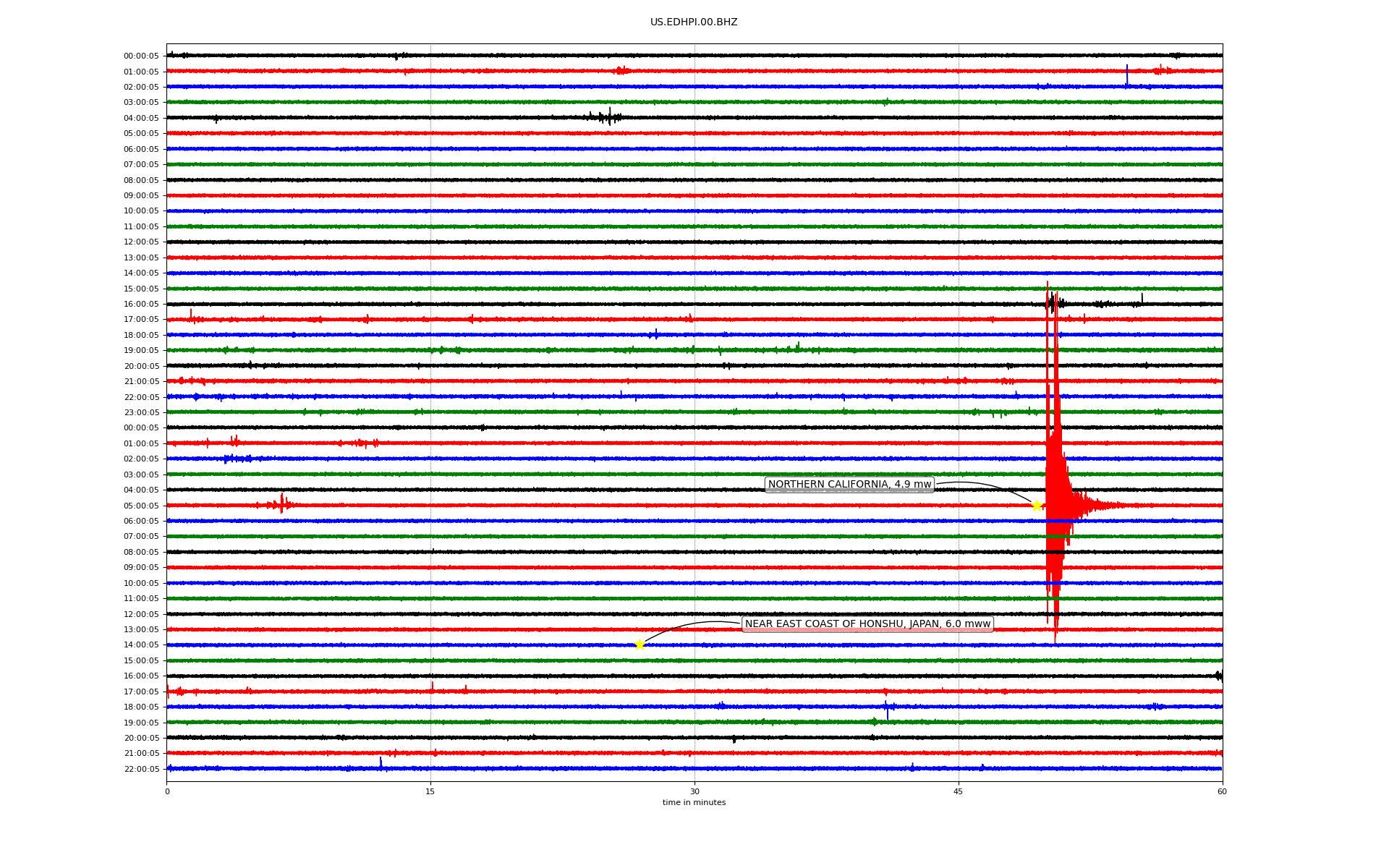This screenshot has height=868, width=1389.
Task: Click the first 00:00:05 time label at top
Action: coord(141,56)
